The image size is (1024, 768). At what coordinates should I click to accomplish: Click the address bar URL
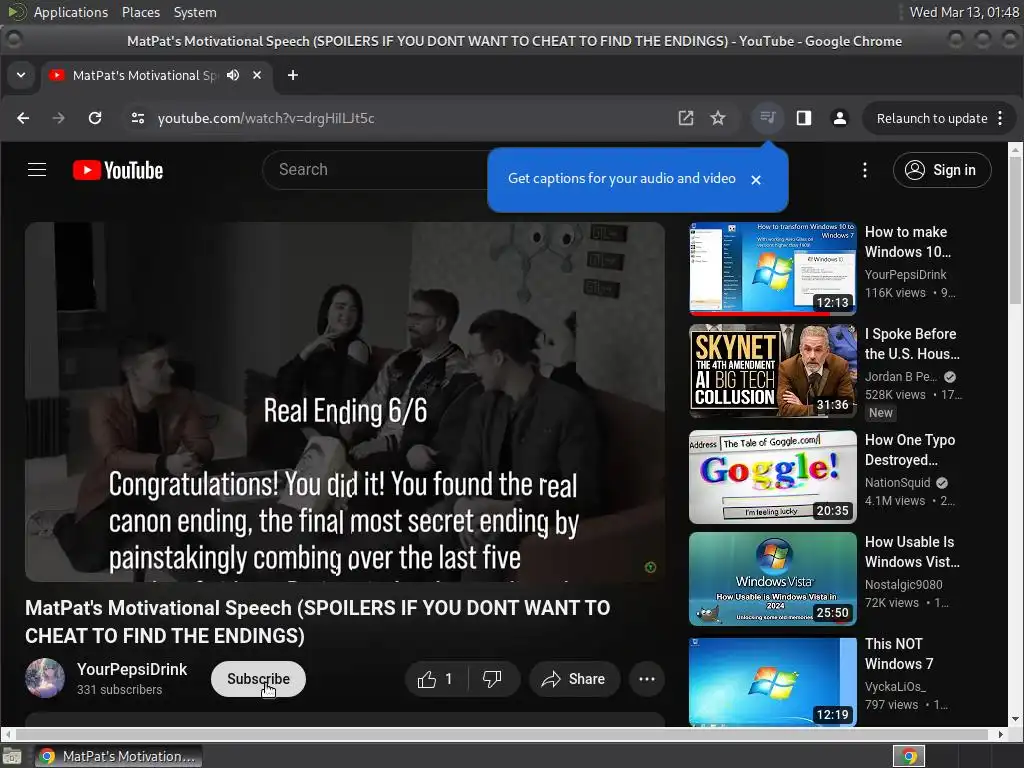(266, 118)
